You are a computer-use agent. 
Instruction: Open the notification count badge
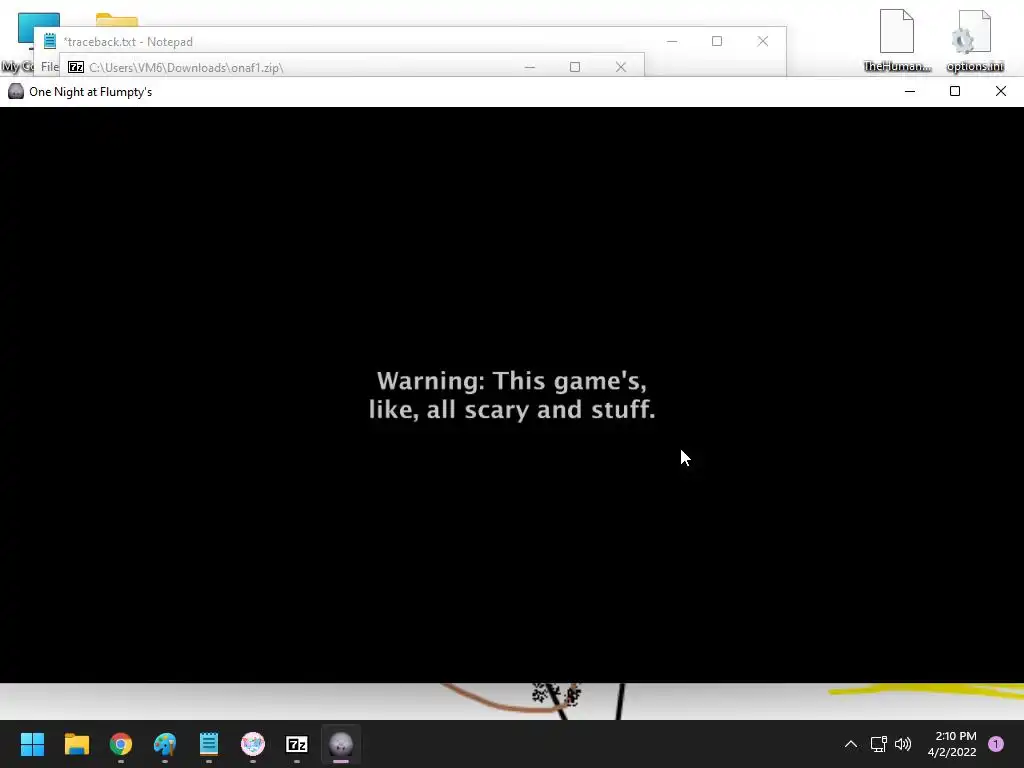click(x=996, y=744)
